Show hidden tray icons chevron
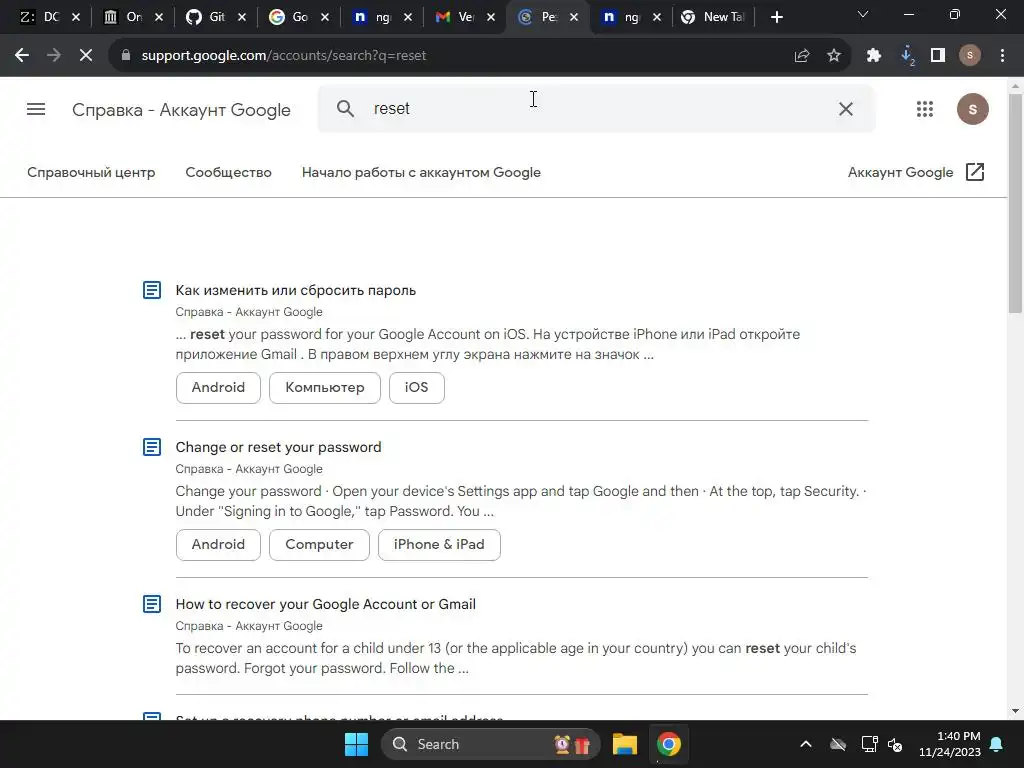1024x768 pixels. coord(806,744)
